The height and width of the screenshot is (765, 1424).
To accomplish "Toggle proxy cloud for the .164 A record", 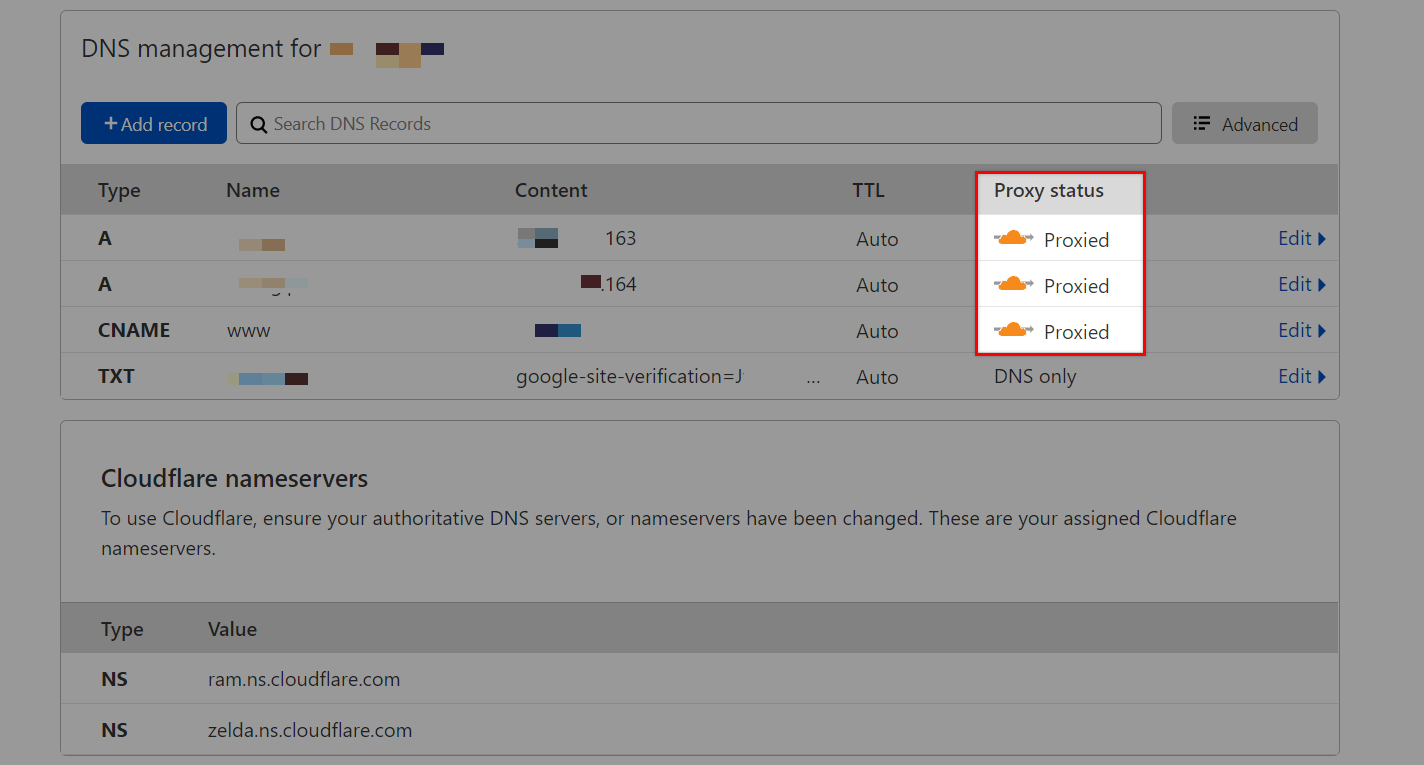I will 1013,284.
